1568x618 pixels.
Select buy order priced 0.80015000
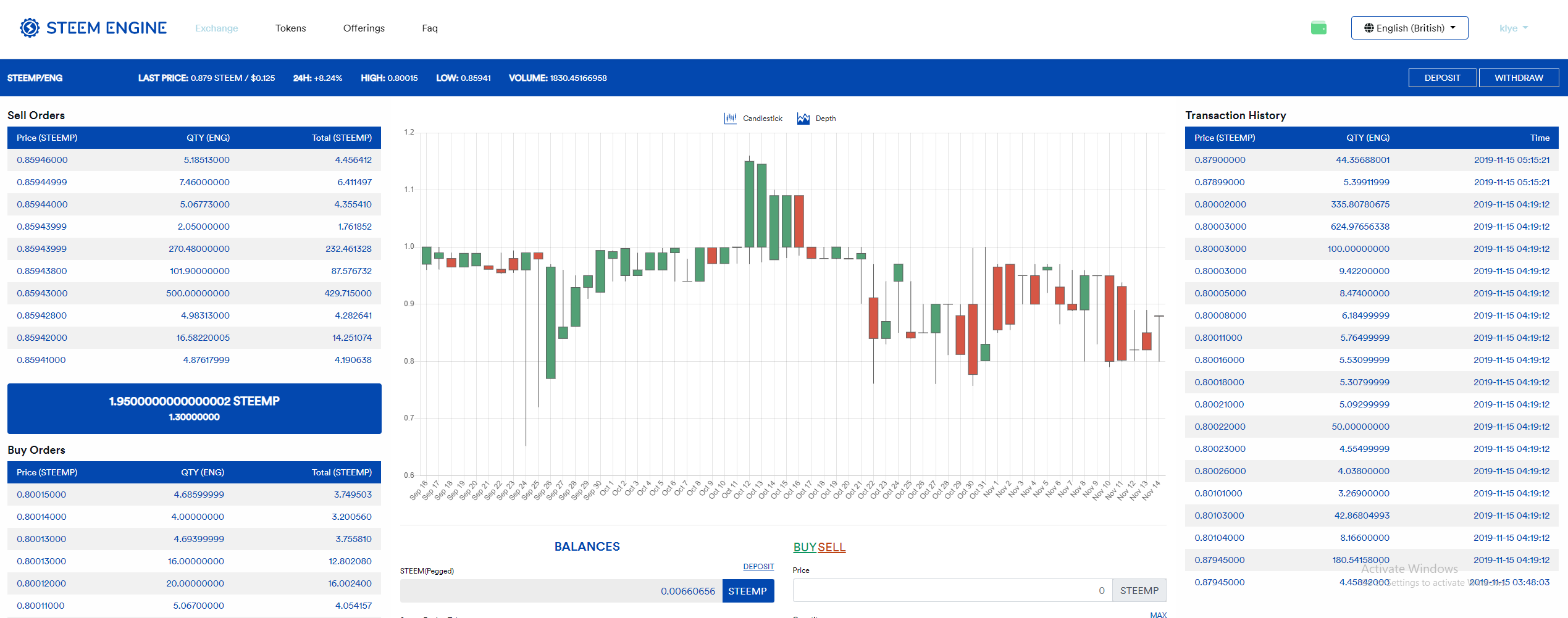tap(41, 495)
